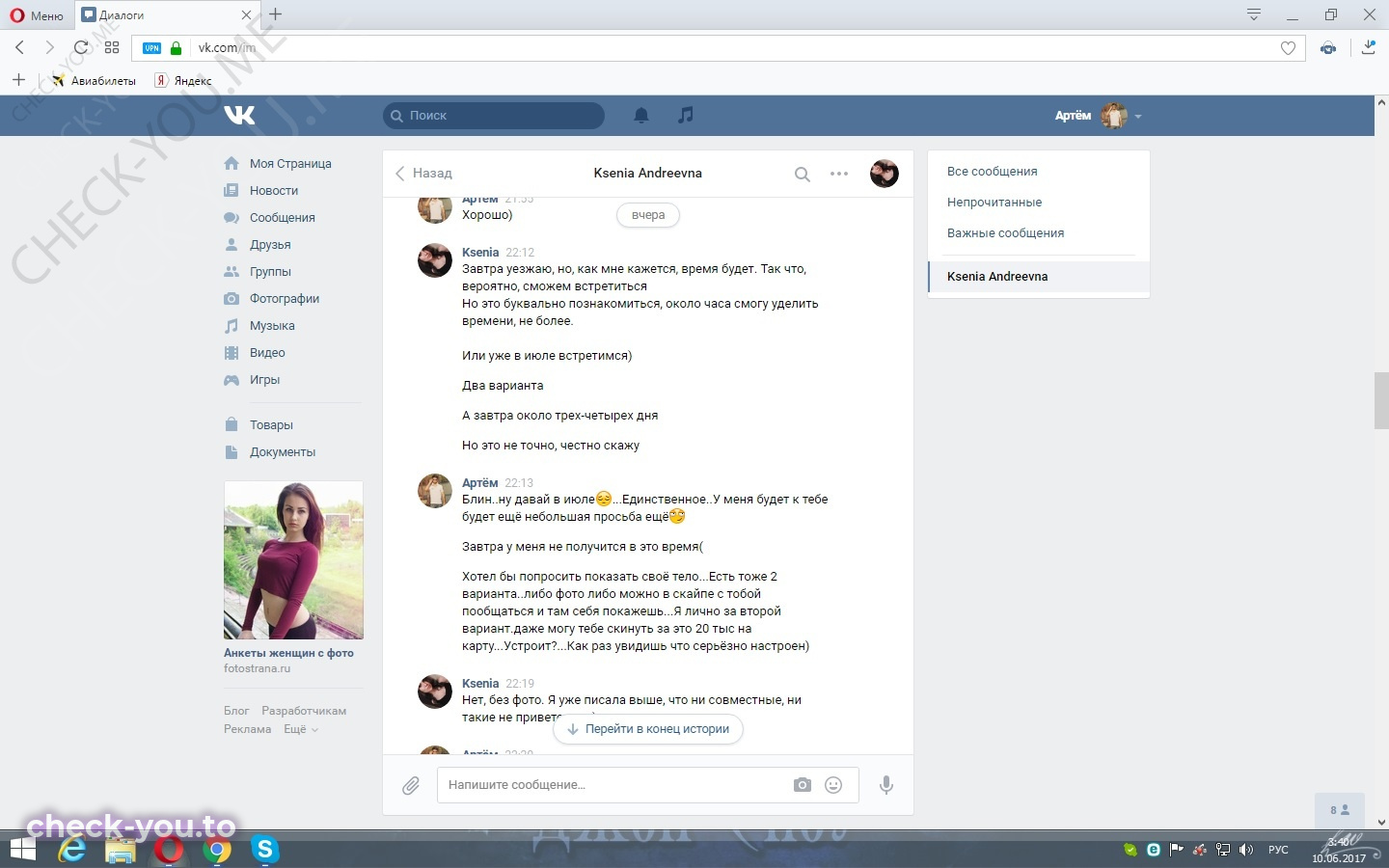Screen dimensions: 1389x868
Task: Click the VK logo in header
Action: [x=239, y=115]
